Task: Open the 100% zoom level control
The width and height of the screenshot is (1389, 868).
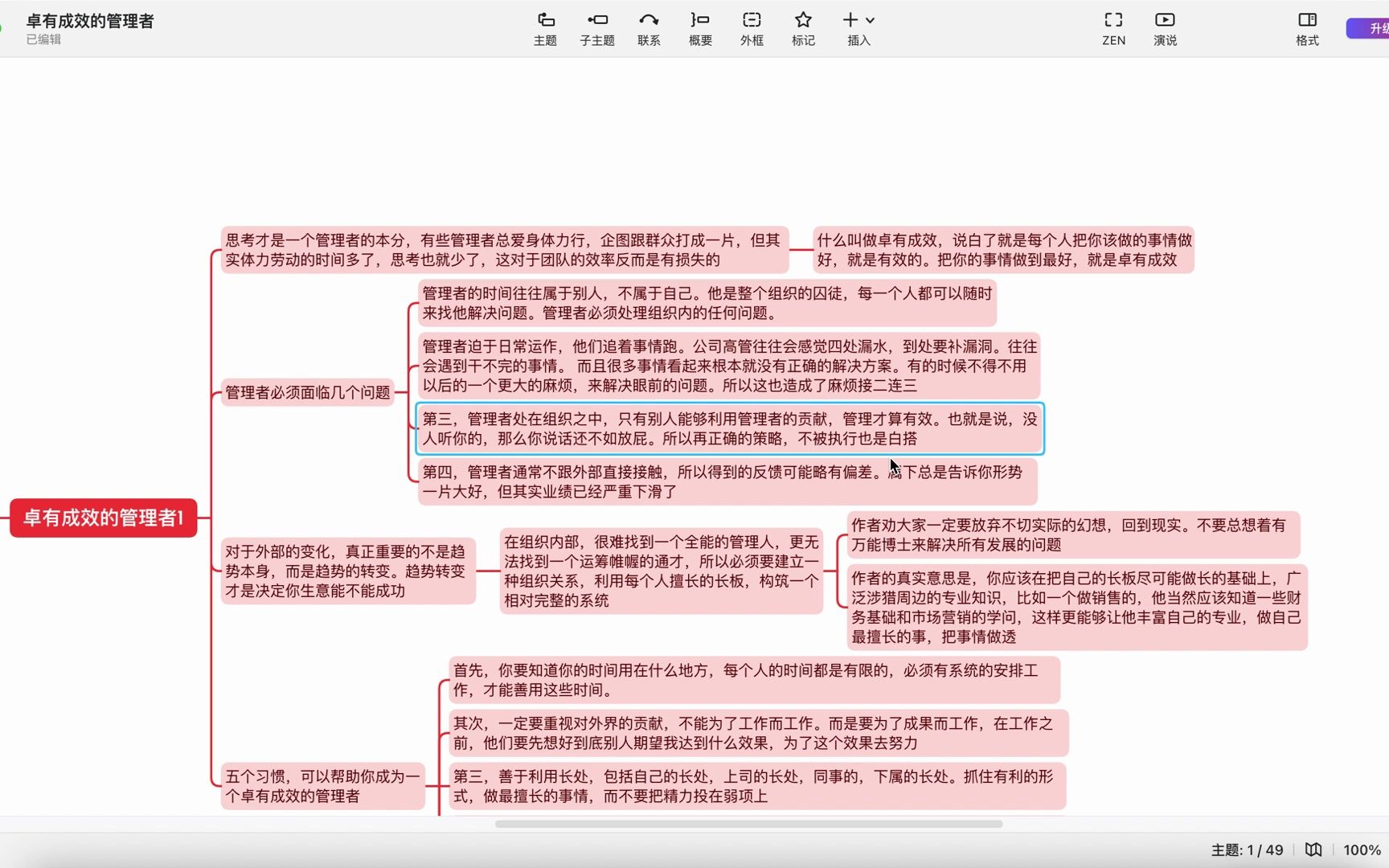Action: point(1362,850)
